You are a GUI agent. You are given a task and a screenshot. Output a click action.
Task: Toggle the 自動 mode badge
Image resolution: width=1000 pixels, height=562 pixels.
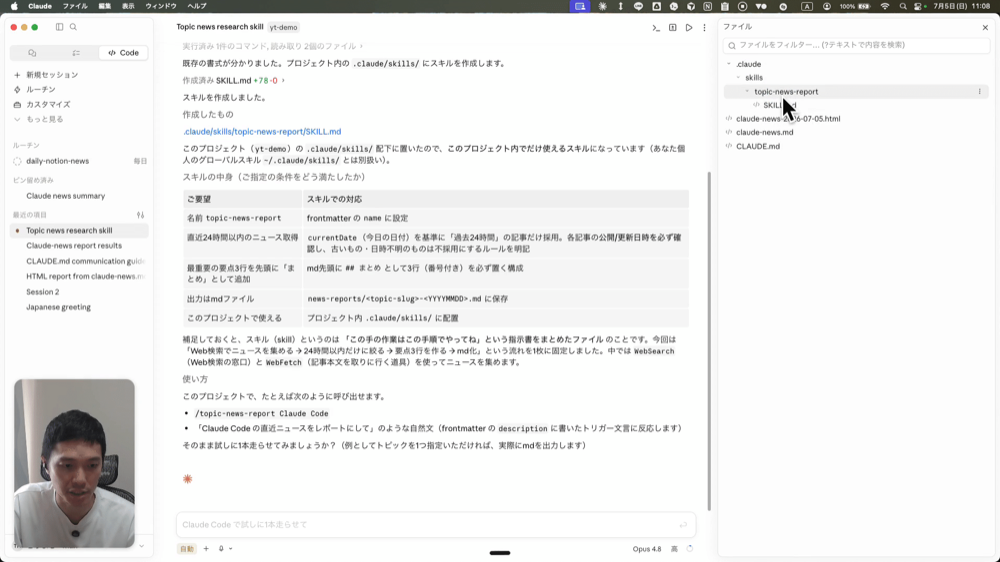(186, 549)
